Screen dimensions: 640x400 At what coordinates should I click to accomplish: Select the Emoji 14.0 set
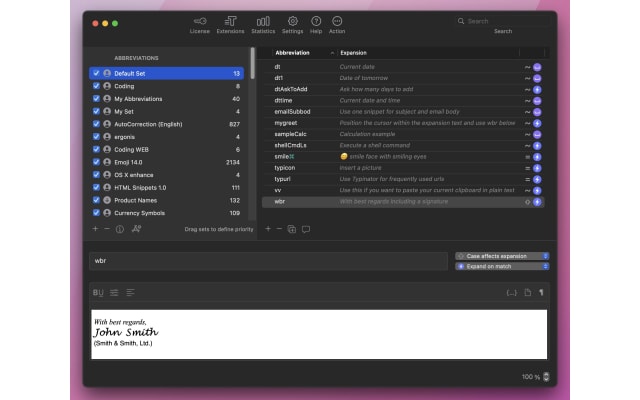point(167,162)
